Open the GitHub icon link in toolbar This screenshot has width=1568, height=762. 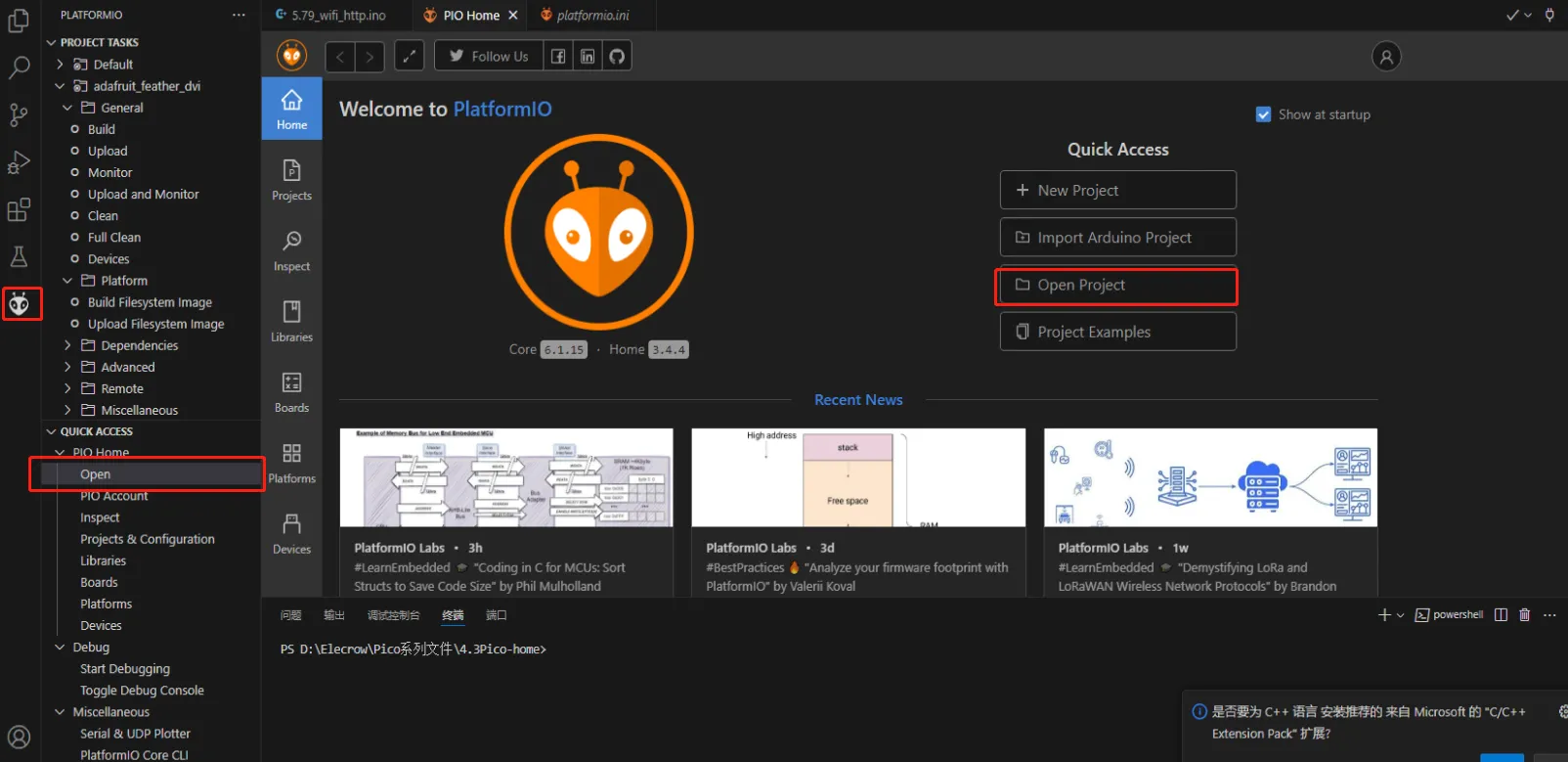point(617,57)
